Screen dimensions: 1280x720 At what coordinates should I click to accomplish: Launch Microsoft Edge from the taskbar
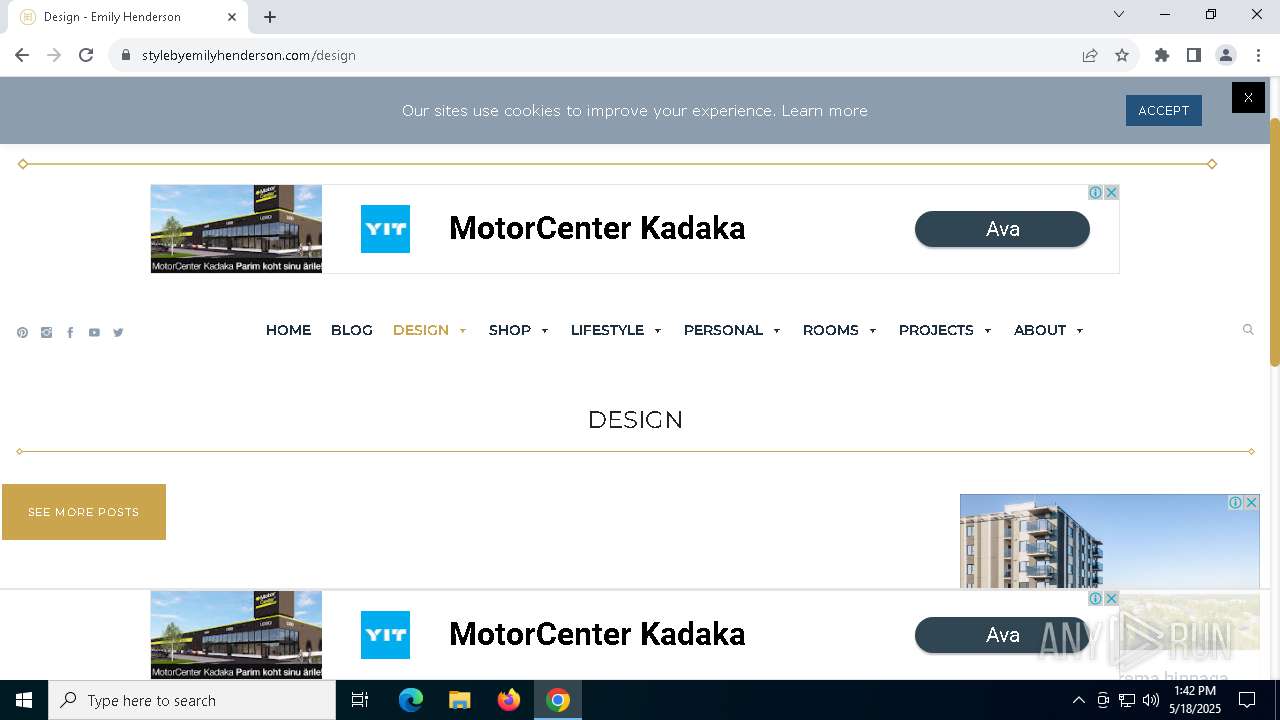click(x=411, y=700)
